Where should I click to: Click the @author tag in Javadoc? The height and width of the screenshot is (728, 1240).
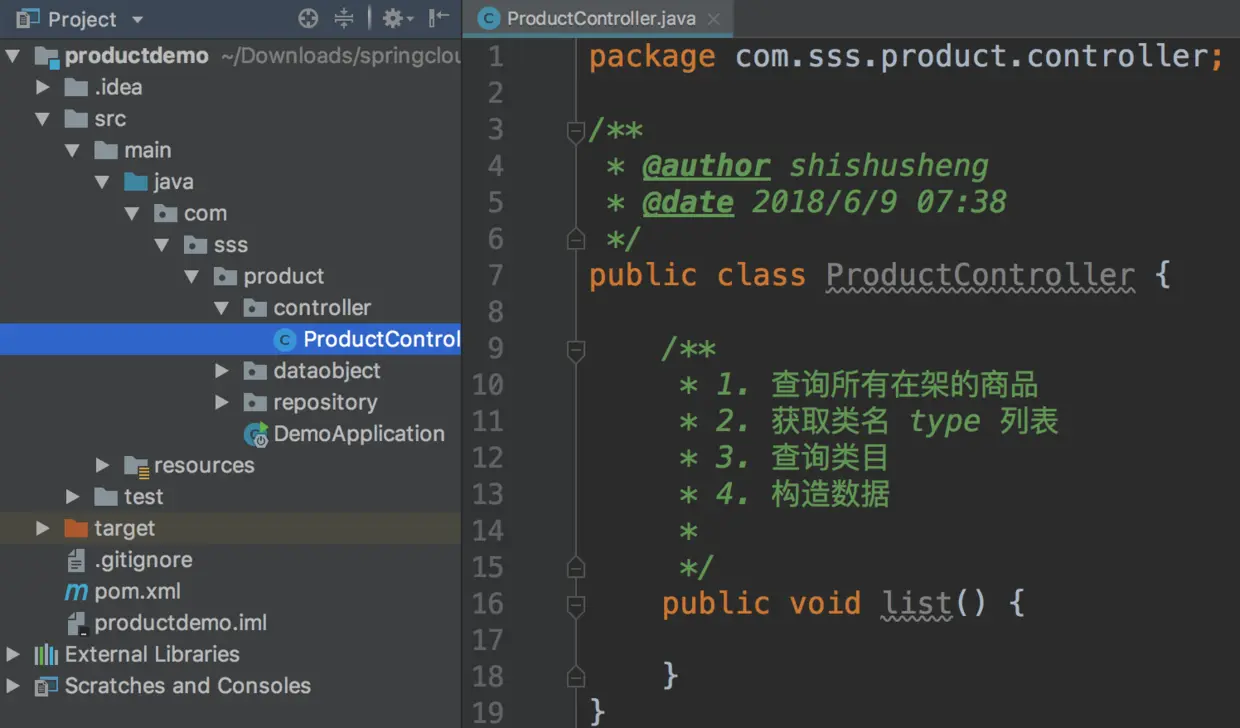[x=706, y=166]
